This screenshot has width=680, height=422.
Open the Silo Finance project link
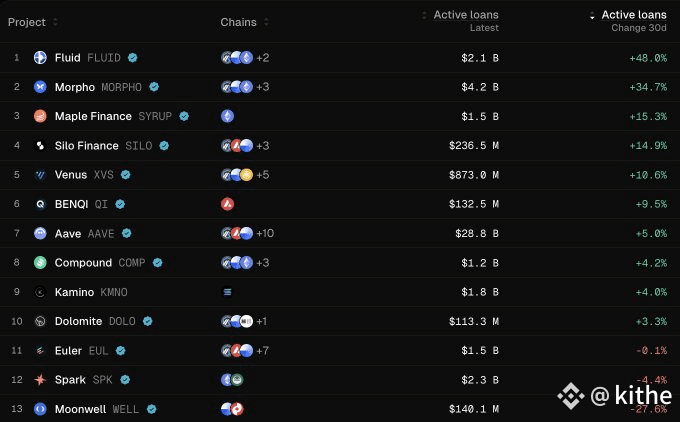click(x=86, y=145)
